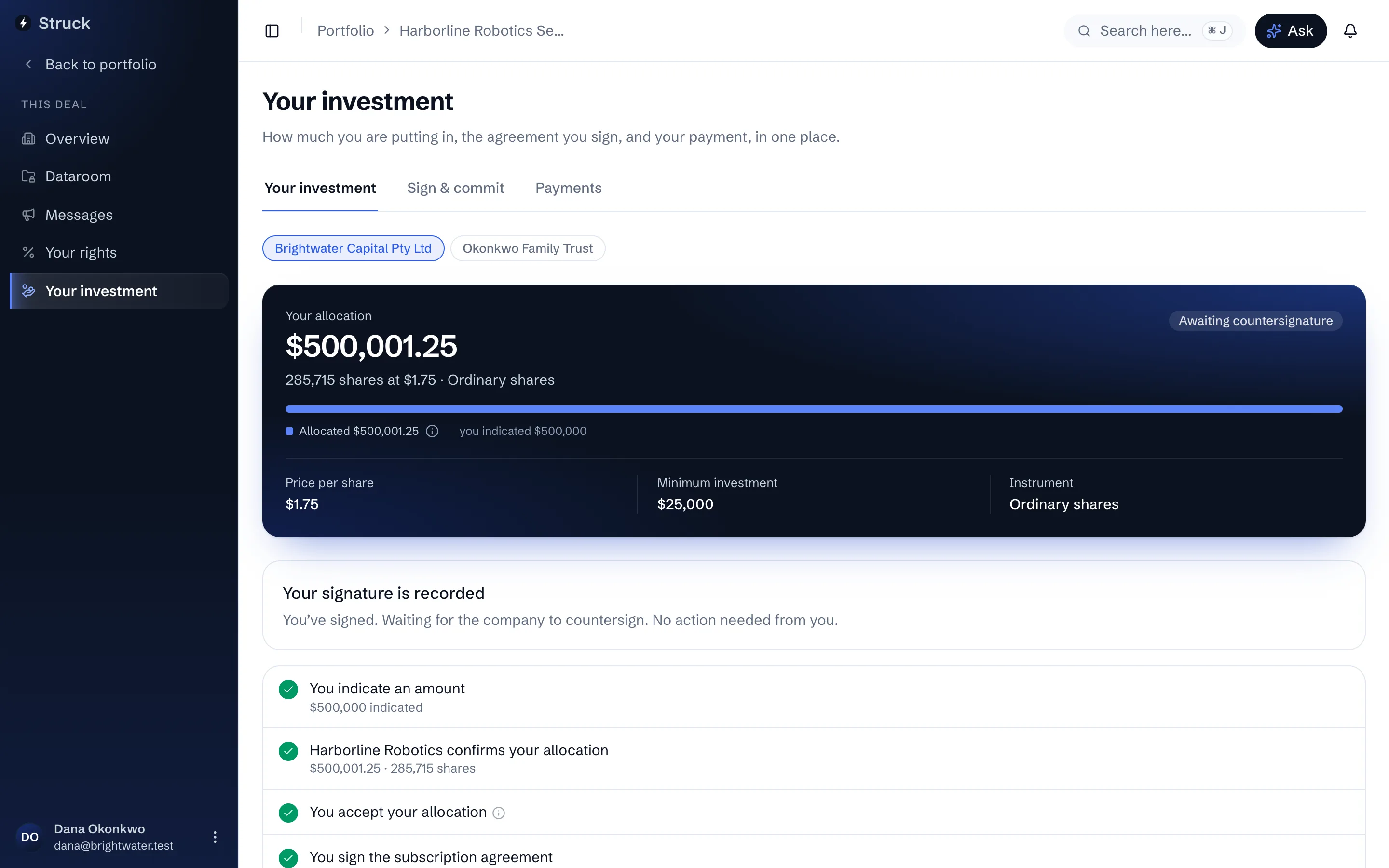This screenshot has height=868, width=1389.
Task: Open Dataroom in the sidebar
Action: (x=119, y=176)
